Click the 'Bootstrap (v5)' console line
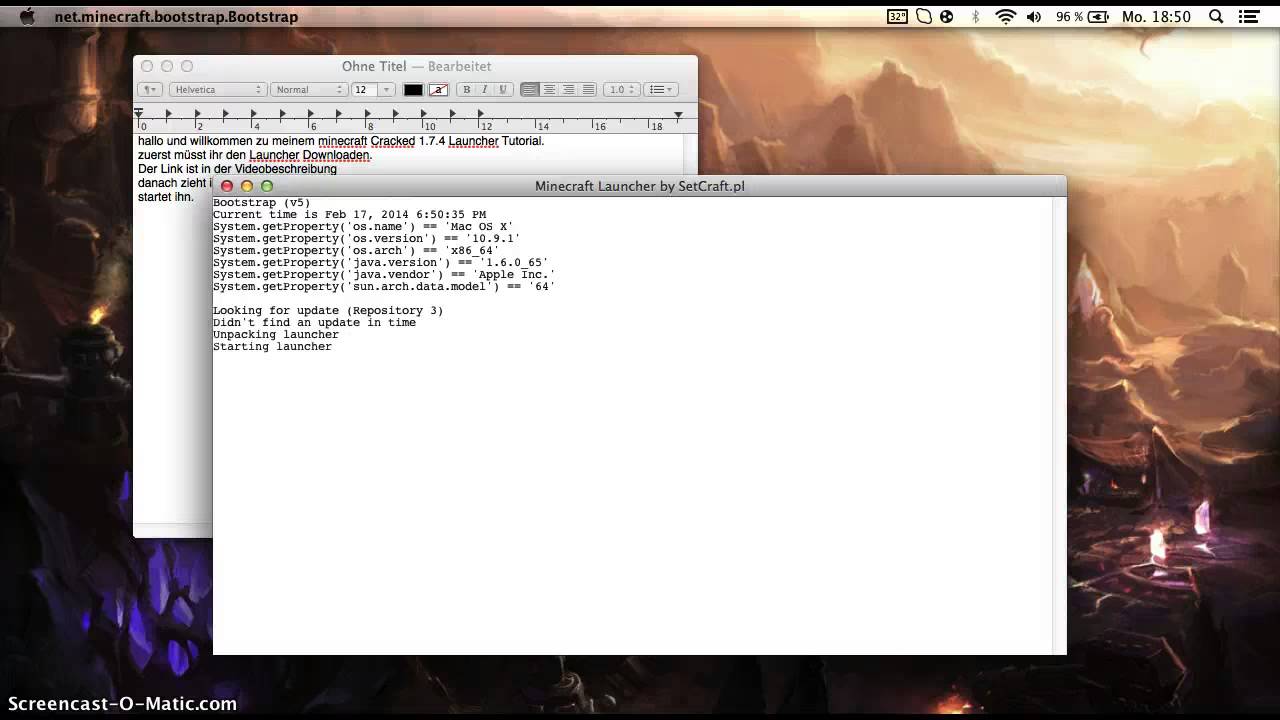 (262, 203)
